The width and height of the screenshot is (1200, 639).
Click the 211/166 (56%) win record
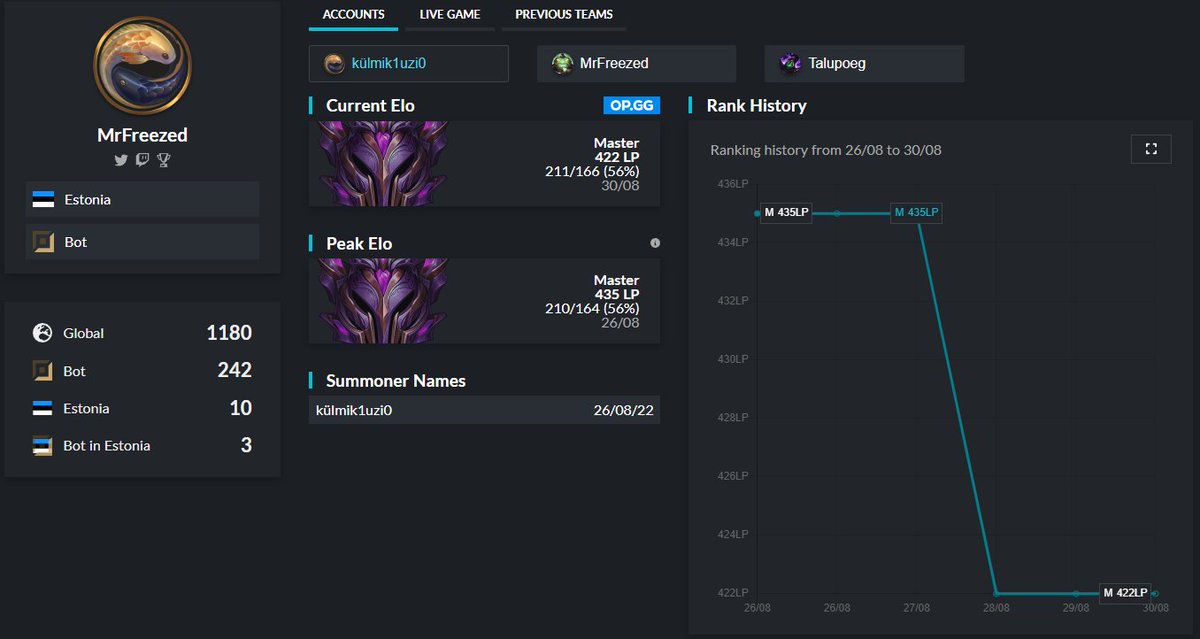592,171
